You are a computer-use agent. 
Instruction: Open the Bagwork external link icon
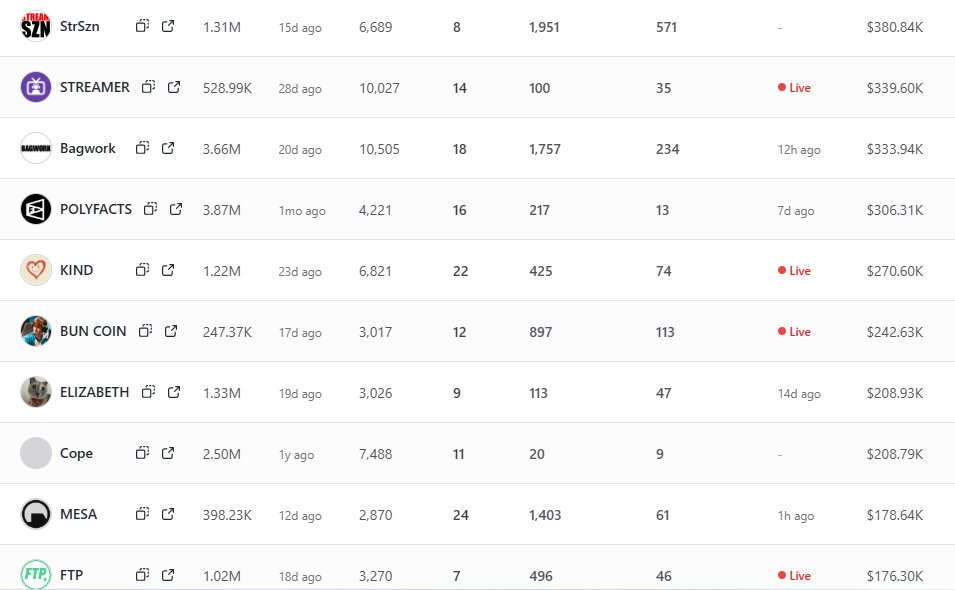[168, 148]
